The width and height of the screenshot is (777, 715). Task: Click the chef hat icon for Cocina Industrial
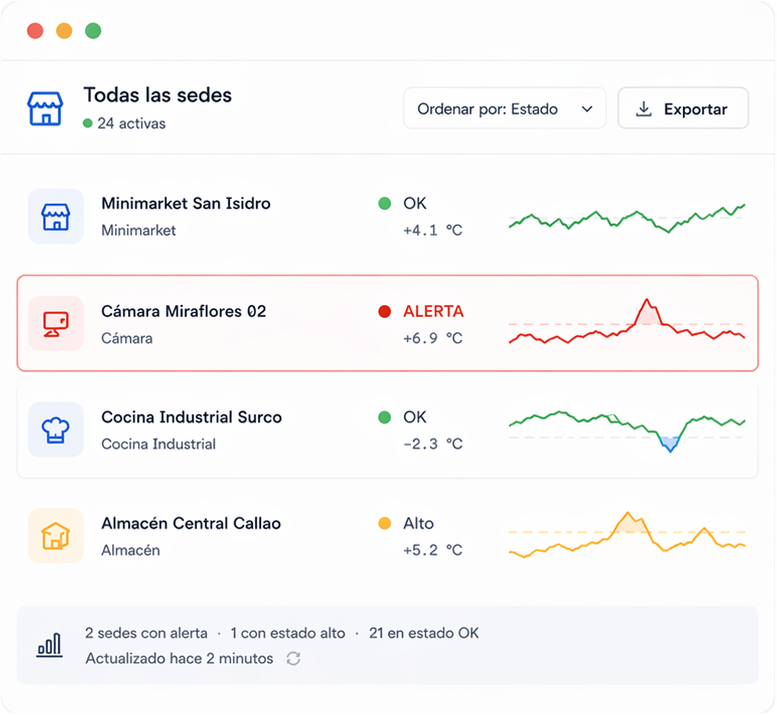click(x=55, y=430)
